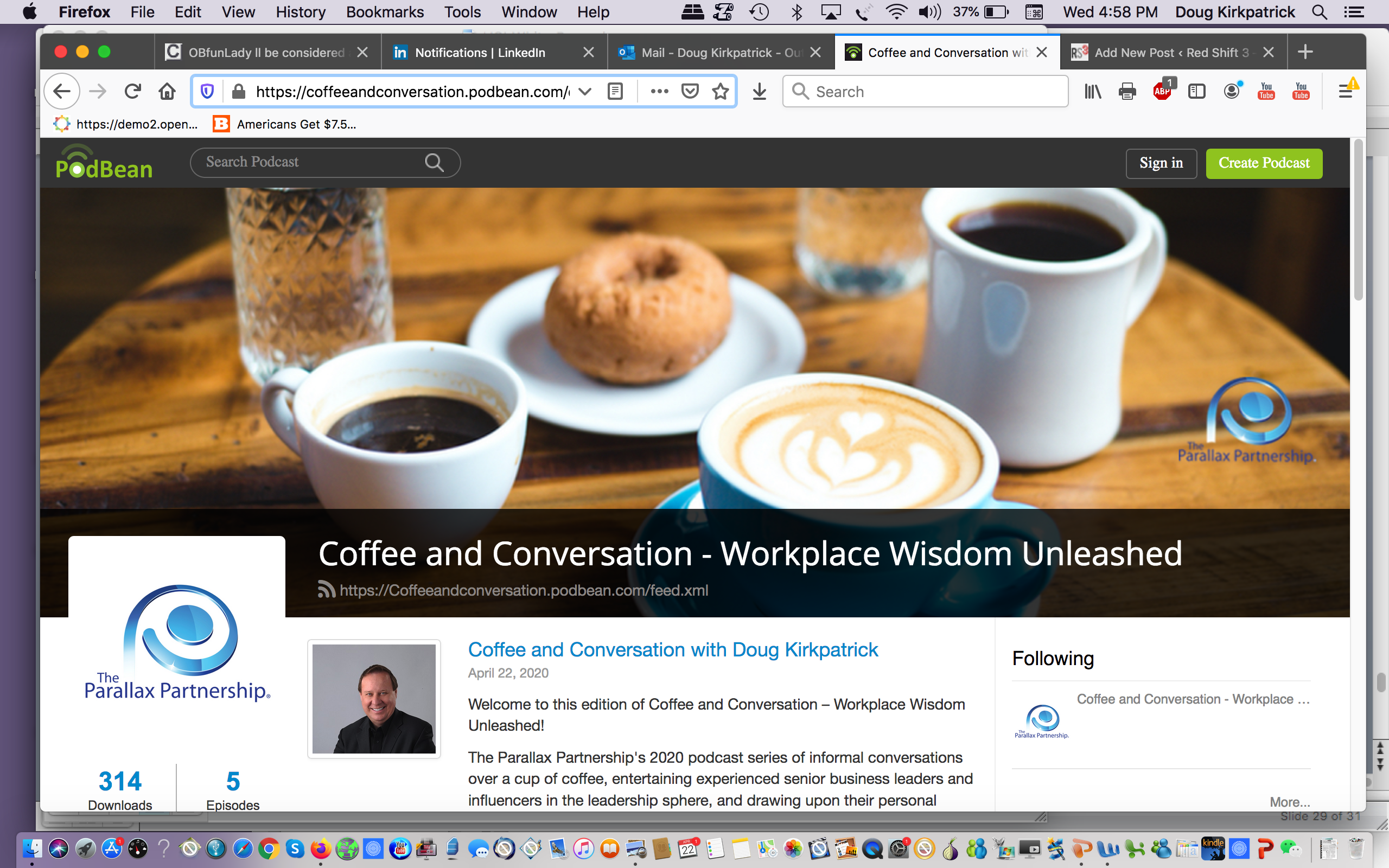
Task: Launch Finder from the Dock
Action: click(32, 848)
